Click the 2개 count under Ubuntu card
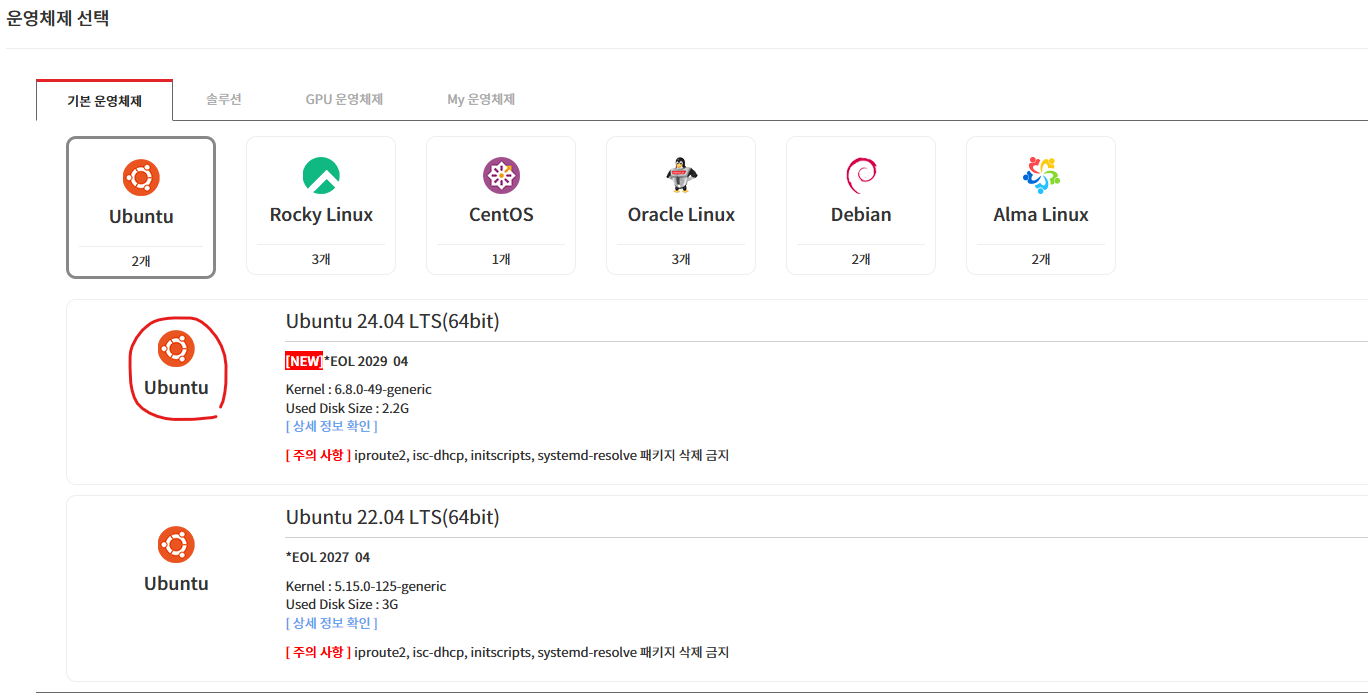1368x699 pixels. [141, 261]
